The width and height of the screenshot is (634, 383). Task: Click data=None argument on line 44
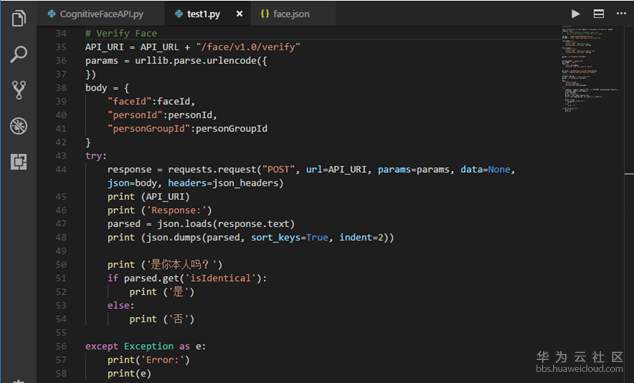(485, 169)
